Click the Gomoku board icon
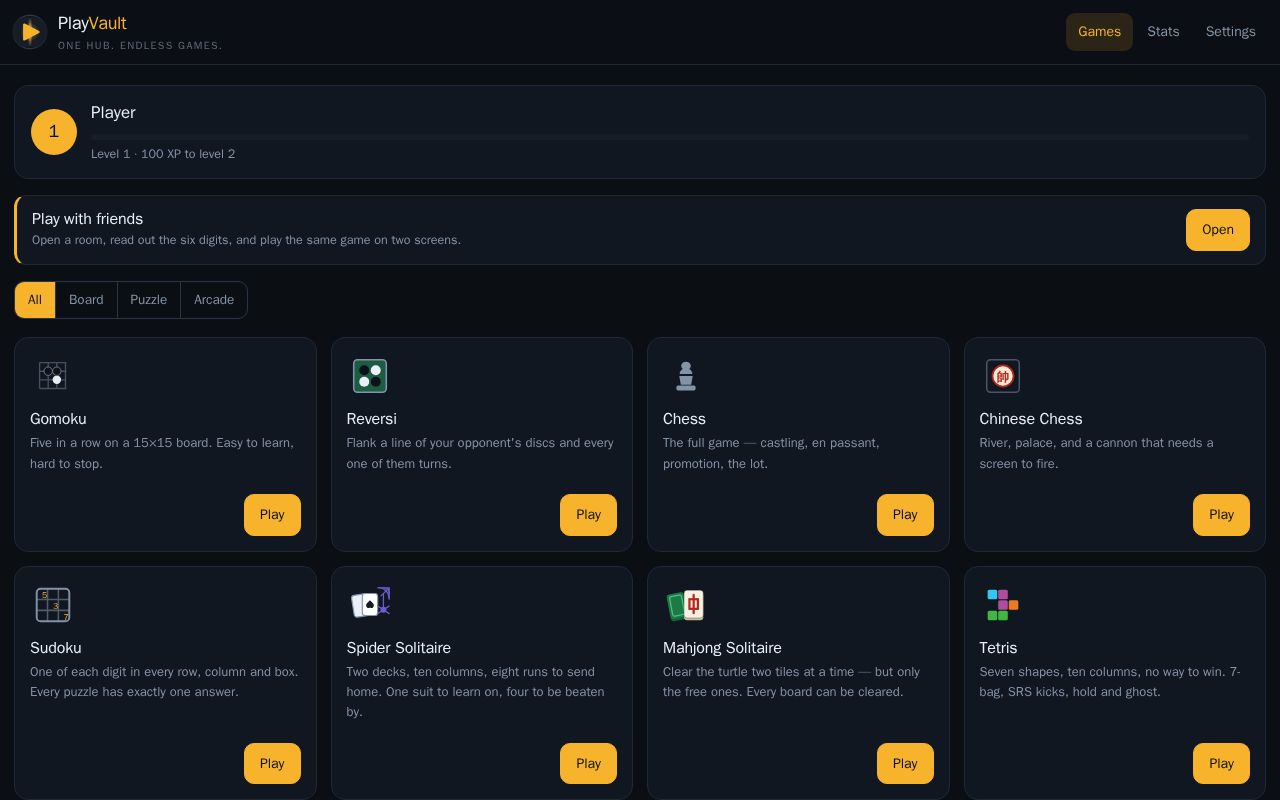The height and width of the screenshot is (800, 1280). pos(53,376)
